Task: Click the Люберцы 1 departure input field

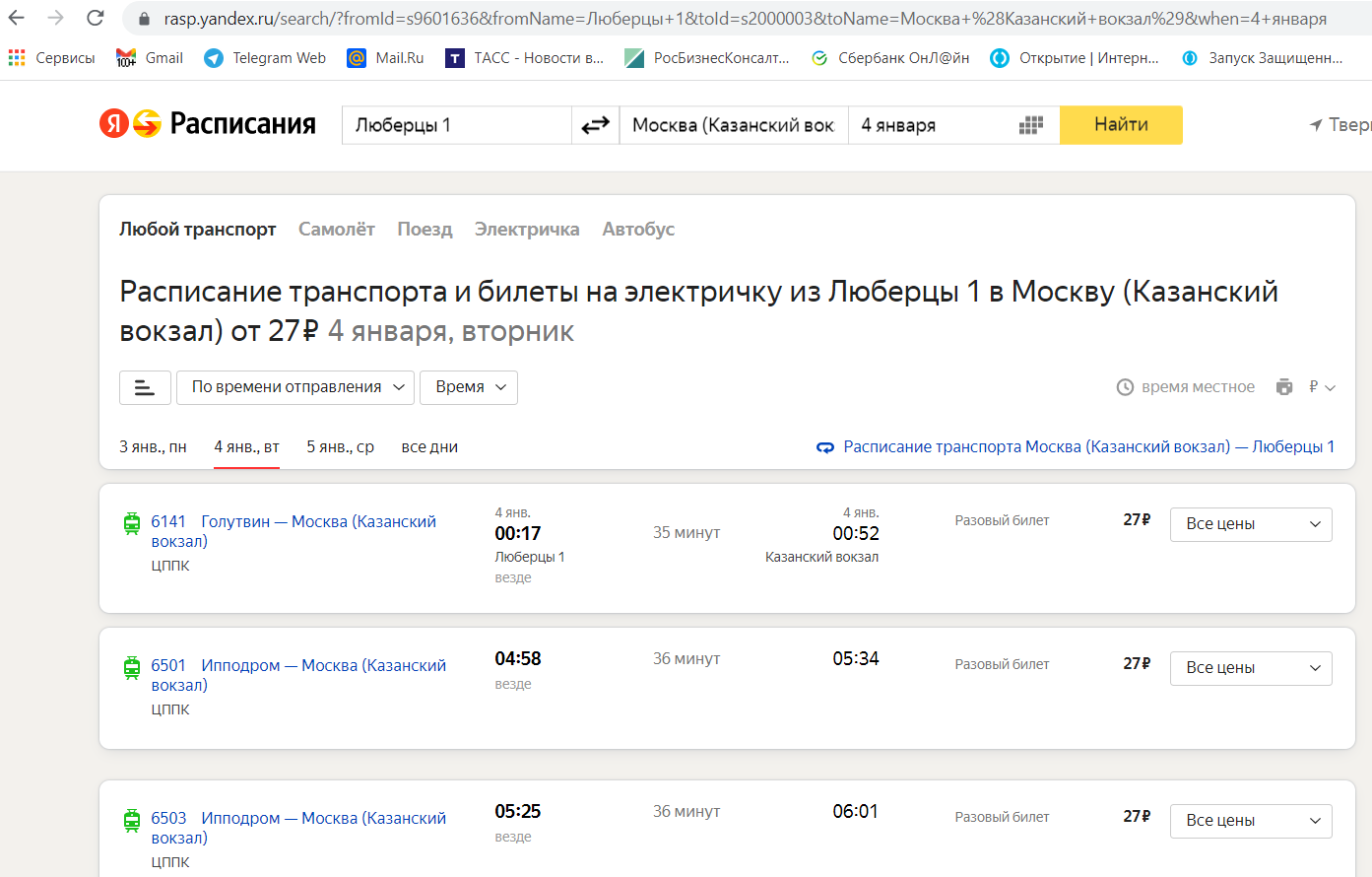Action: [456, 125]
